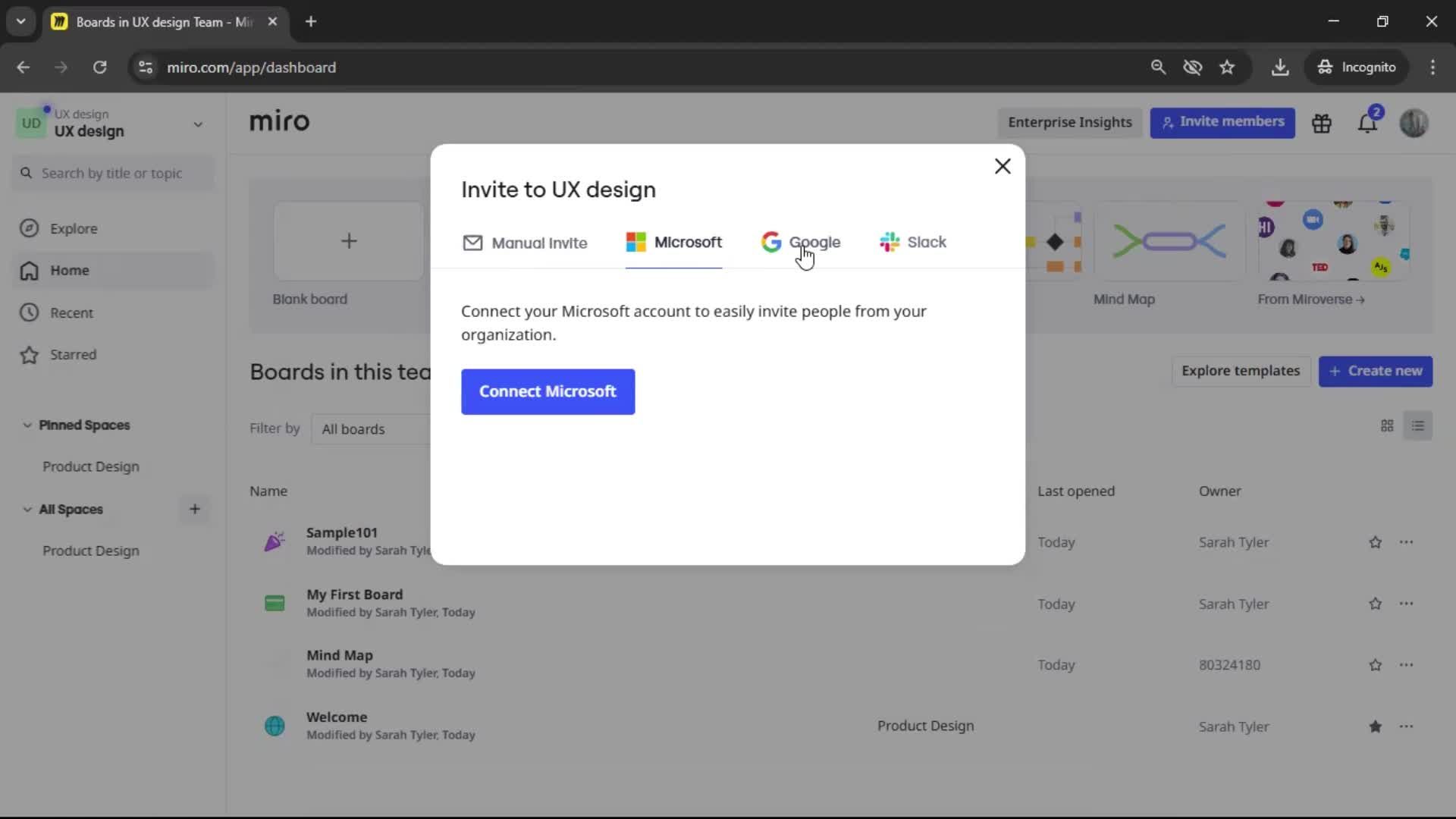This screenshot has height=819, width=1456.
Task: Open more options for My First Board
Action: point(1406,604)
